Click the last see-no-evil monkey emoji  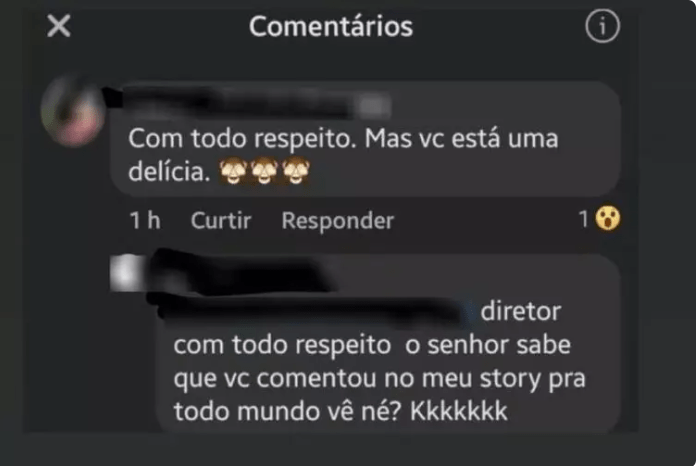click(296, 171)
